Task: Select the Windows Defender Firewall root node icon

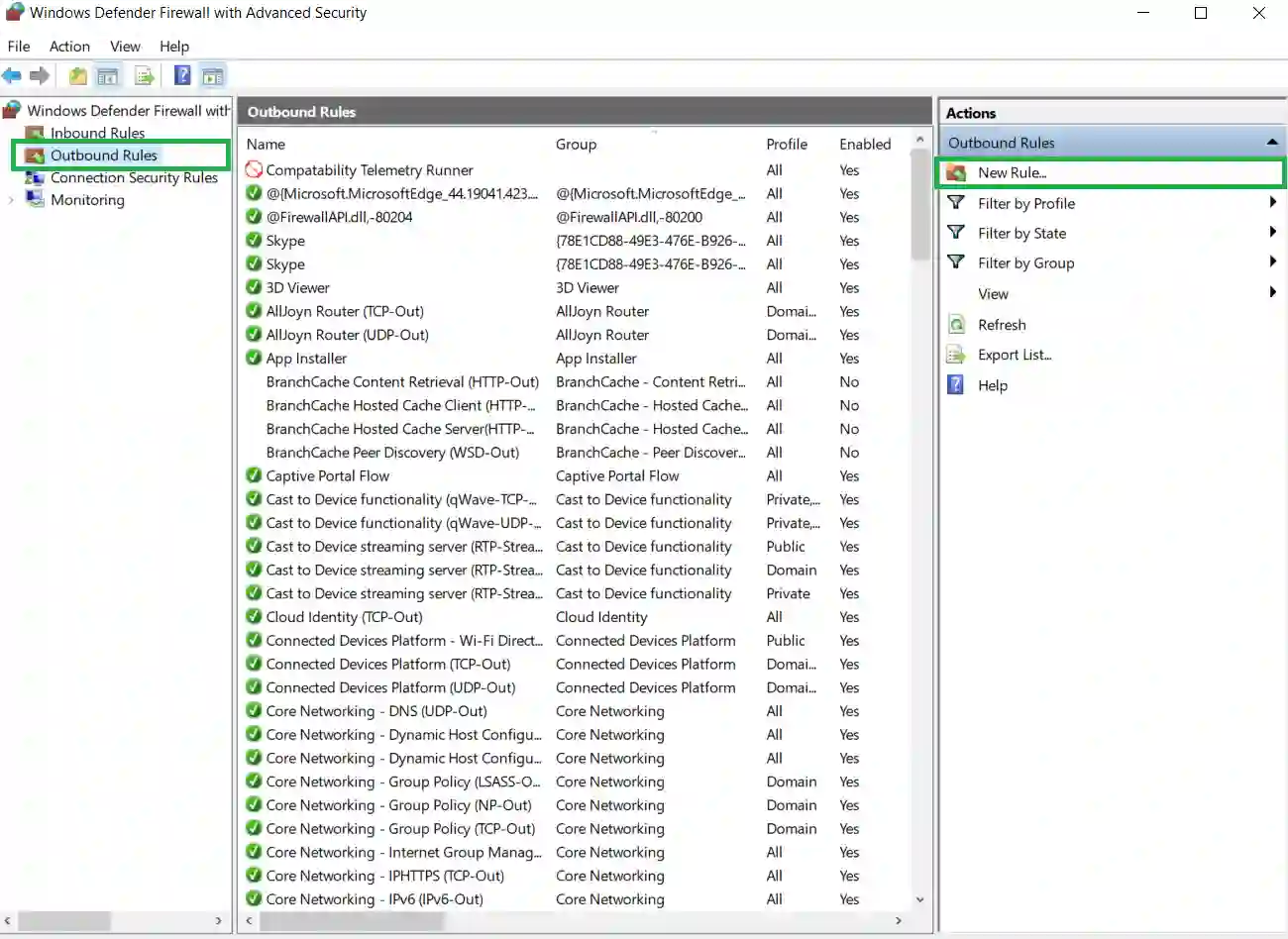Action: [x=13, y=109]
